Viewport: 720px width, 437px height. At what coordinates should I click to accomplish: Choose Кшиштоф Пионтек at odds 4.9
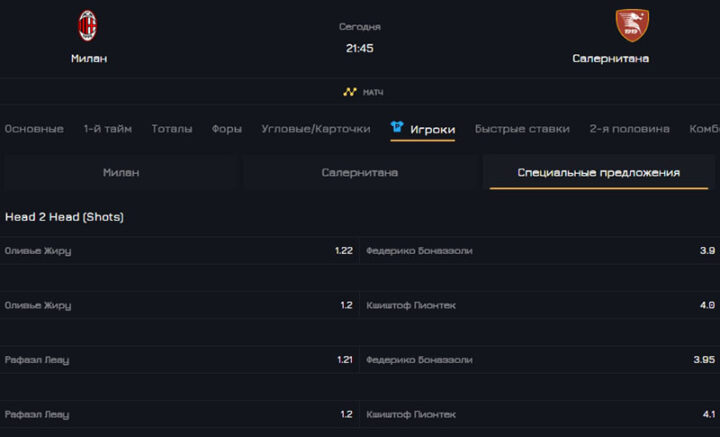pyautogui.click(x=540, y=305)
